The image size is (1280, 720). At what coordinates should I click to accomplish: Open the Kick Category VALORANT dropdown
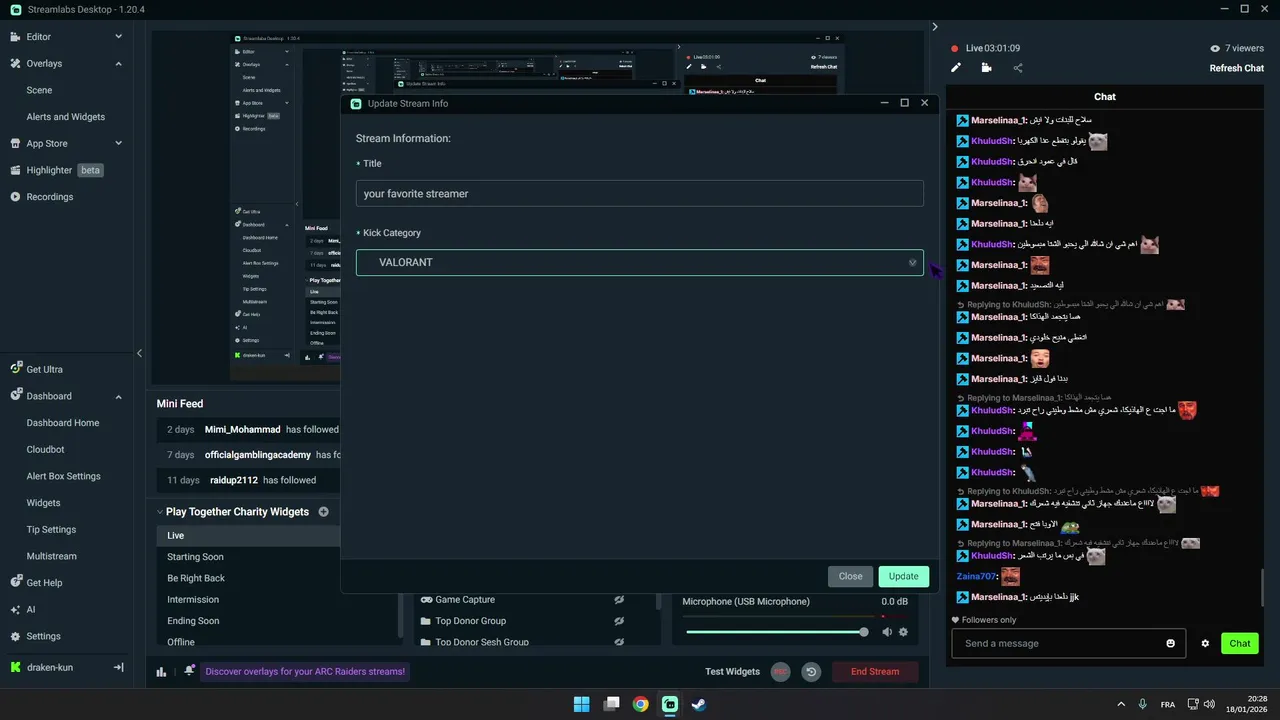[640, 263]
